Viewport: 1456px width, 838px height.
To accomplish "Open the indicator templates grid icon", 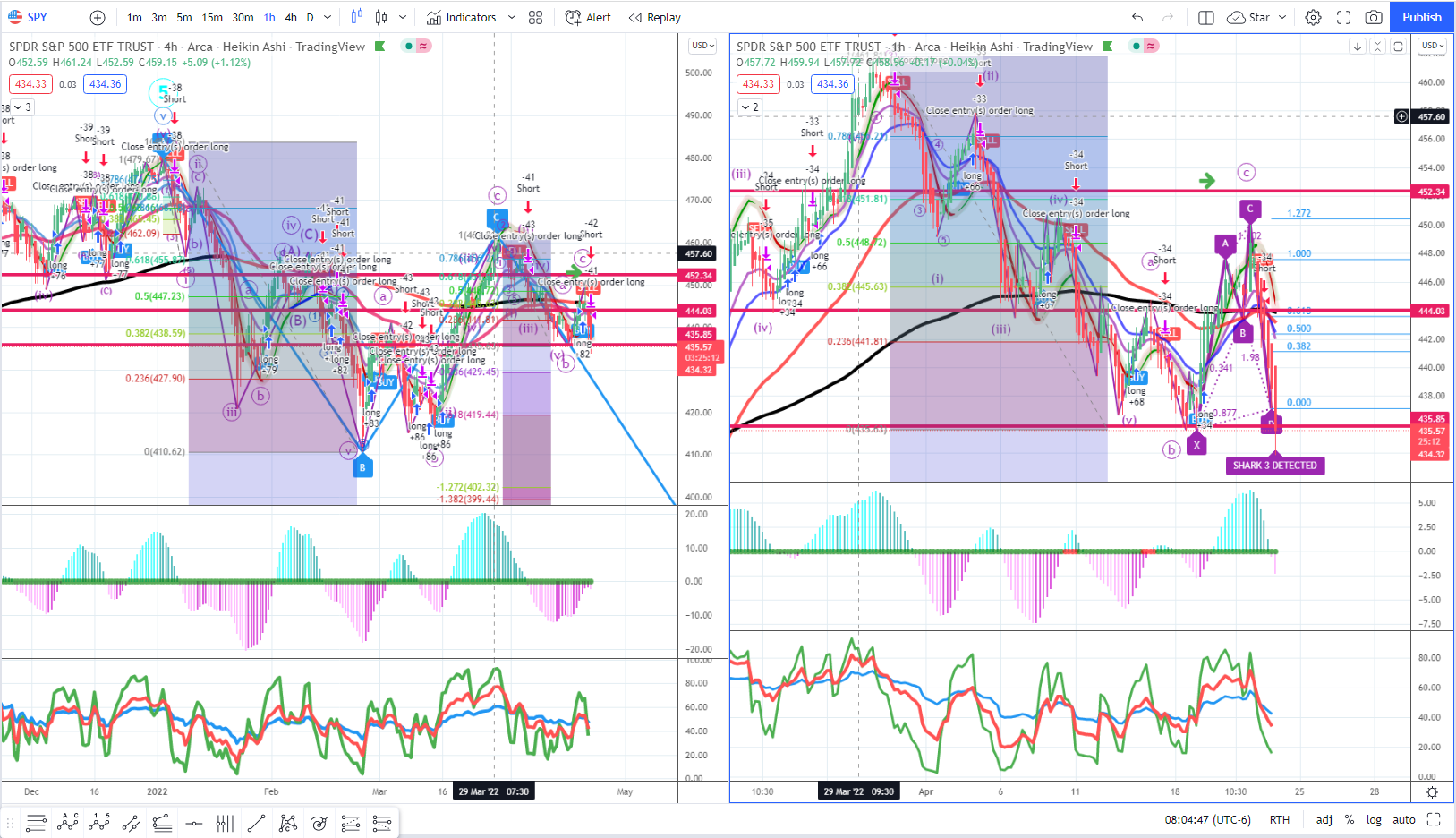I will click(x=536, y=17).
